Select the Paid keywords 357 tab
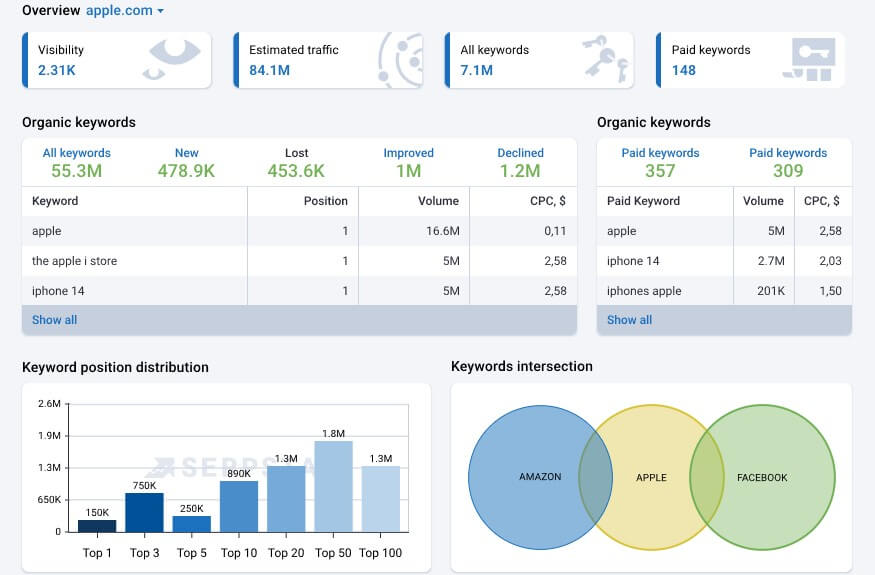This screenshot has height=575, width=875. point(660,162)
